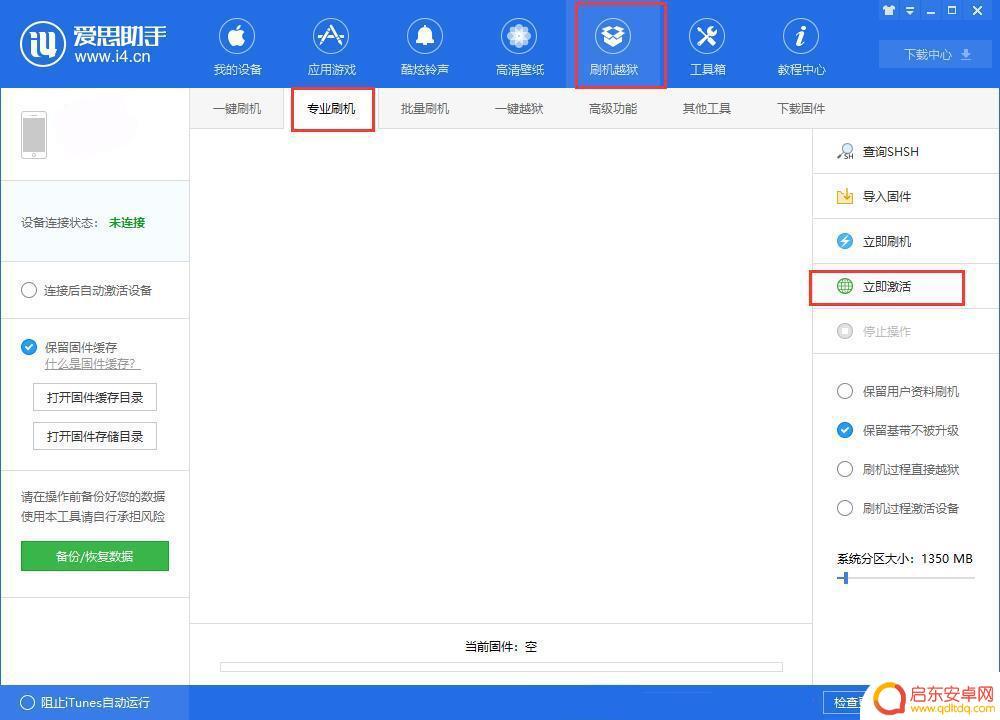Click green 备份/恢复数据 button

[x=95, y=556]
